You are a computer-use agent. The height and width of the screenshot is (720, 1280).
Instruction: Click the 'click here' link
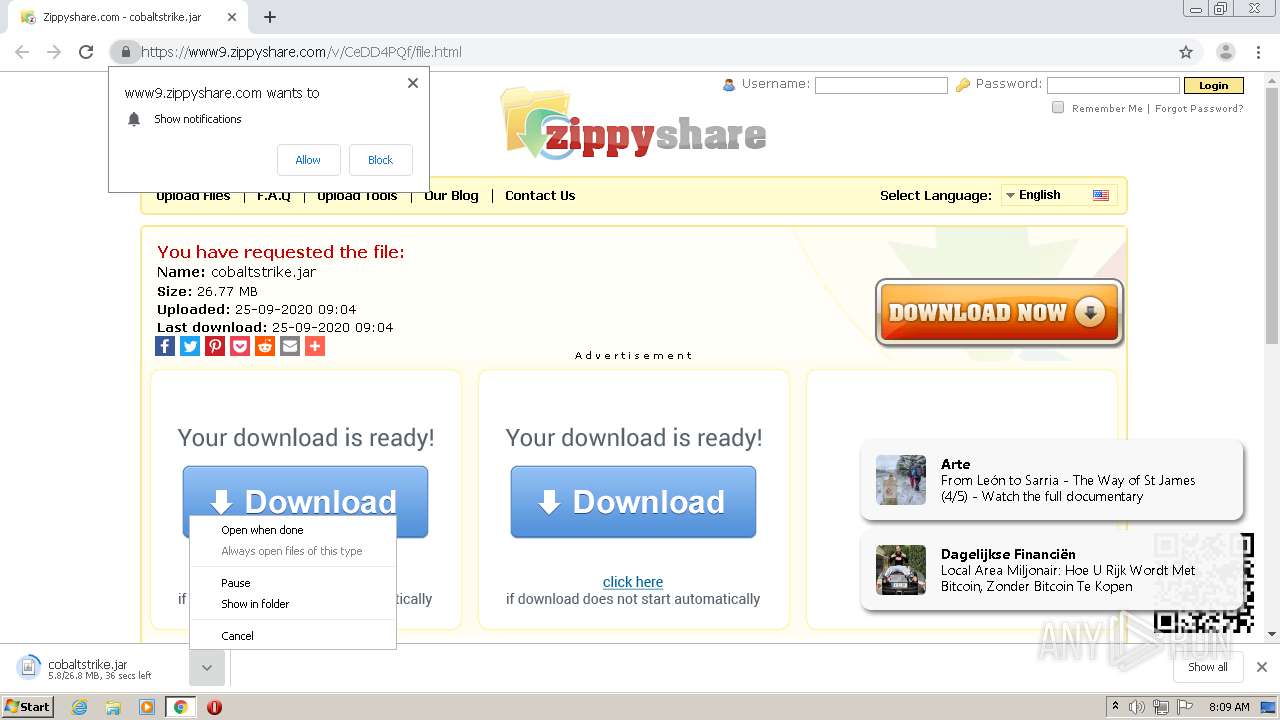(x=633, y=582)
